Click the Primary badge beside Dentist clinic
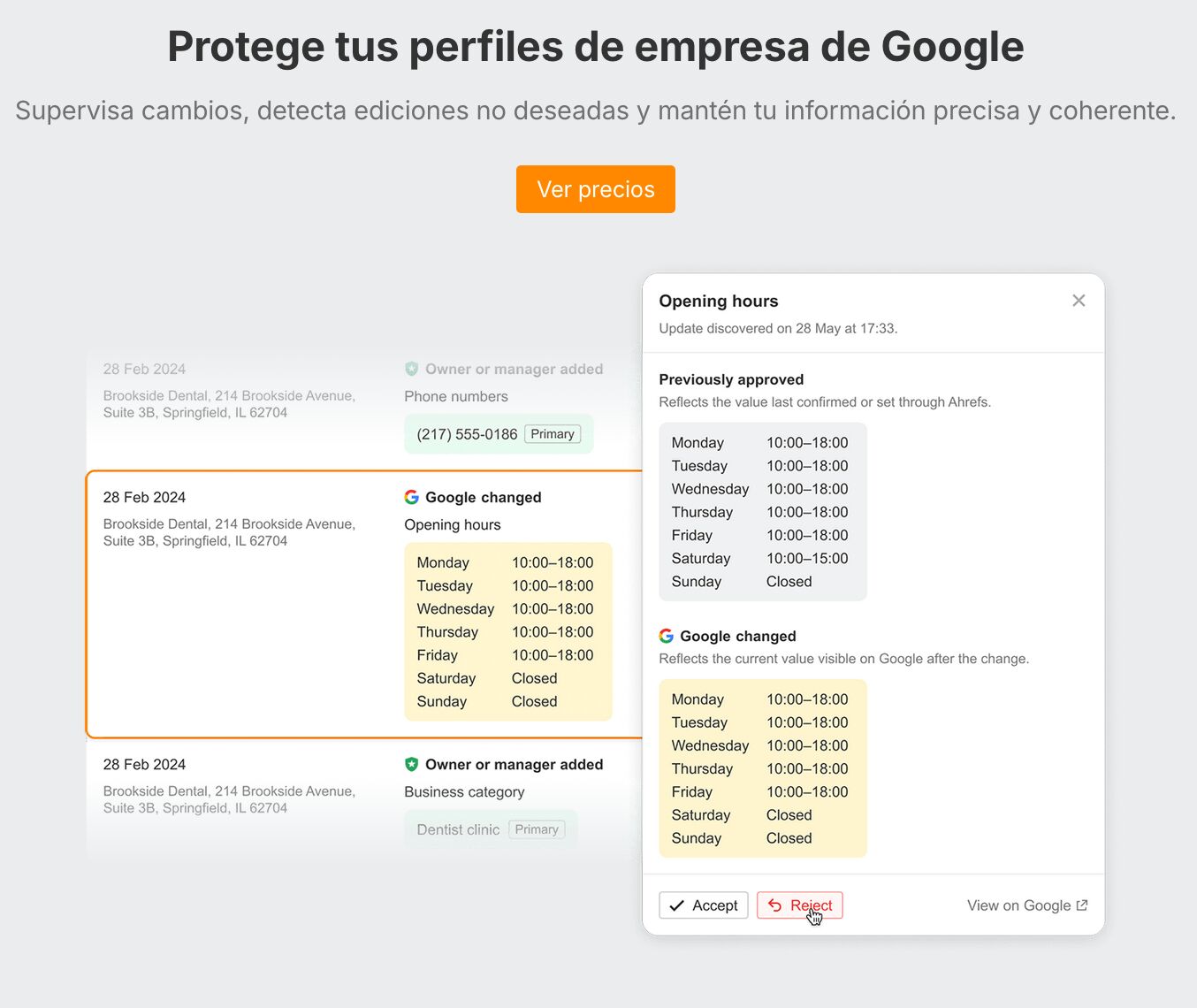The image size is (1197, 1008). point(537,829)
